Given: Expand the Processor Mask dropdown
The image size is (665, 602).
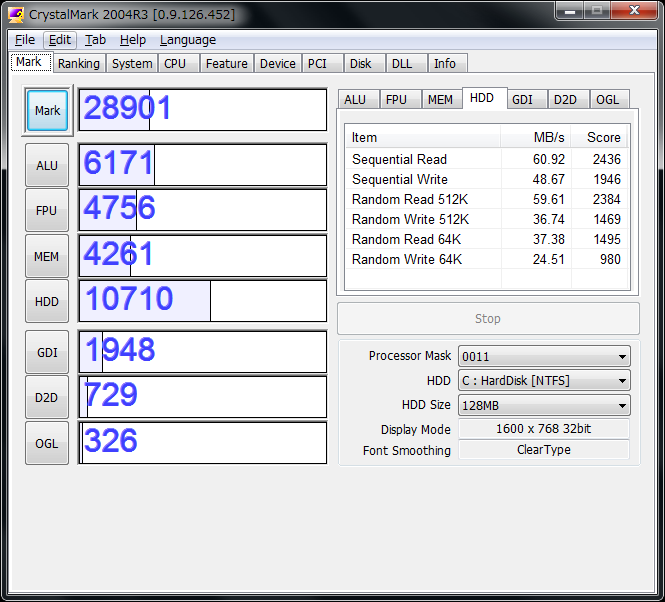Looking at the screenshot, I should 544,356.
